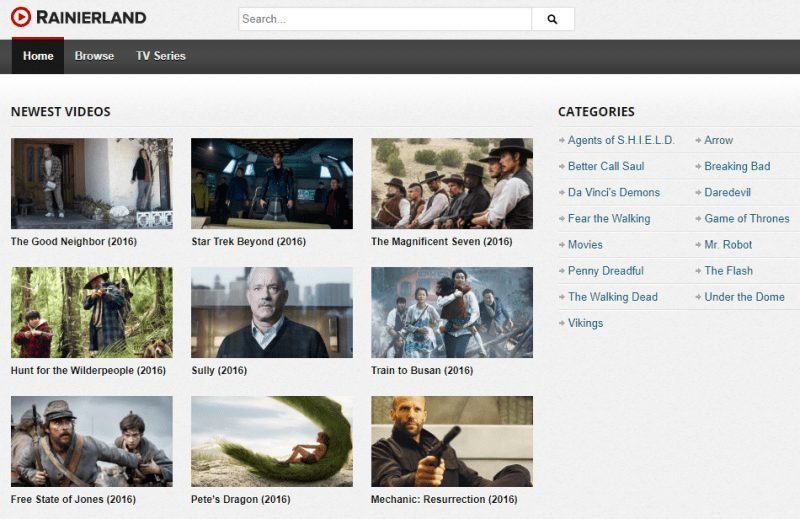Open the Pete's Dragon thumbnail

(272, 441)
